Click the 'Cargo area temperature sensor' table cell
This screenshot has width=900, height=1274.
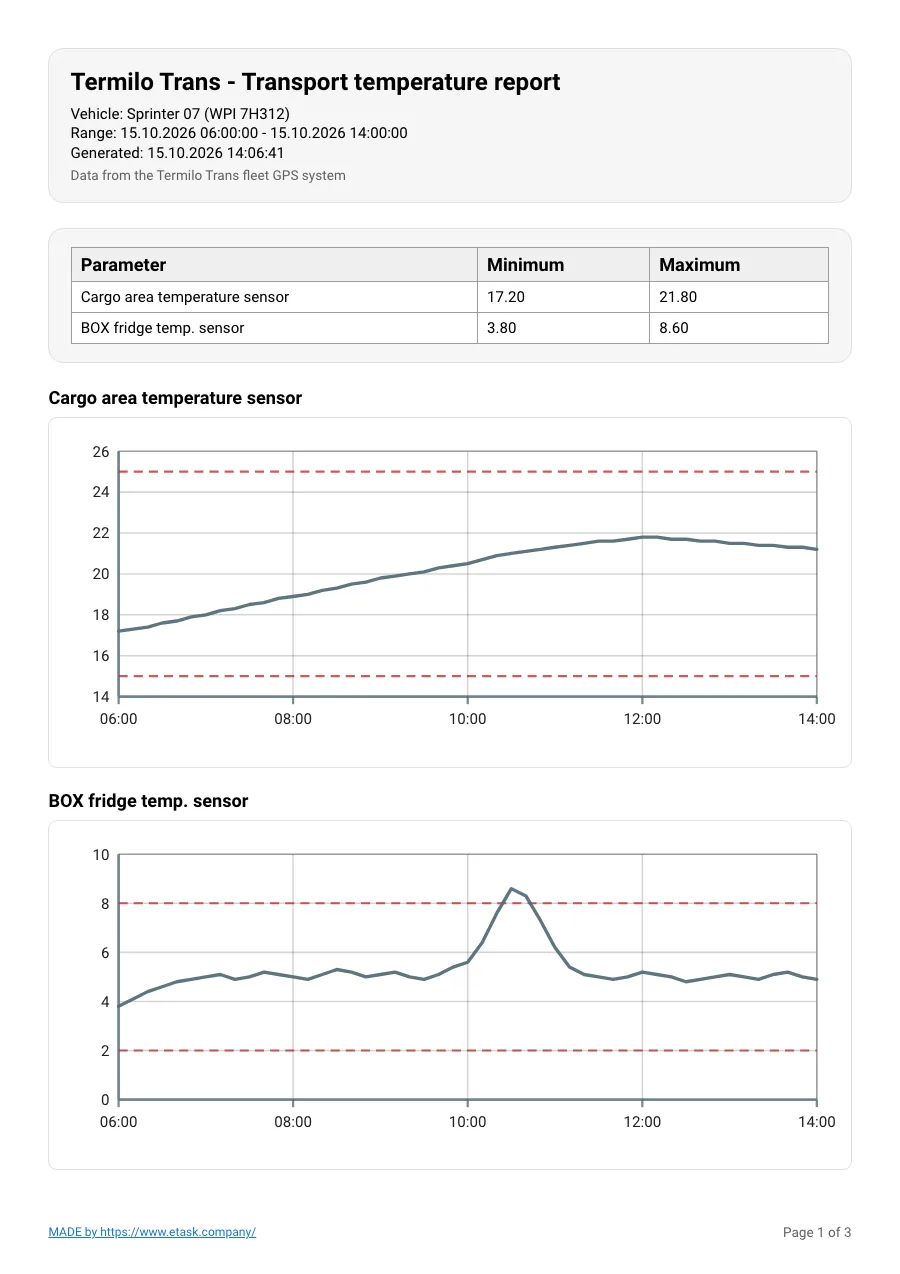(275, 297)
